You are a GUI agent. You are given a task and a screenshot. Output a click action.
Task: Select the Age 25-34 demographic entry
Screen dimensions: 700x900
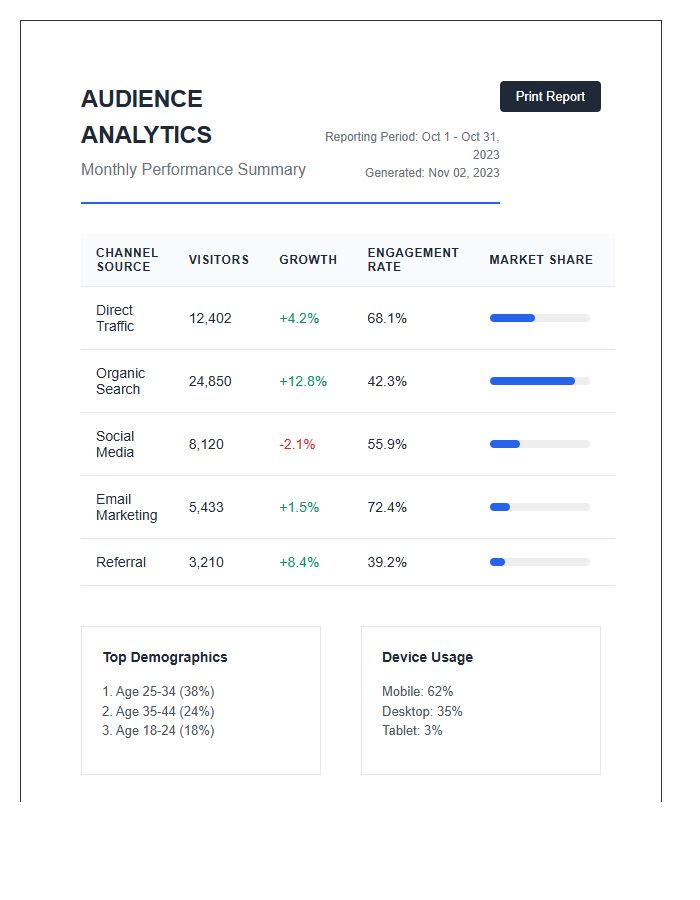click(x=156, y=691)
